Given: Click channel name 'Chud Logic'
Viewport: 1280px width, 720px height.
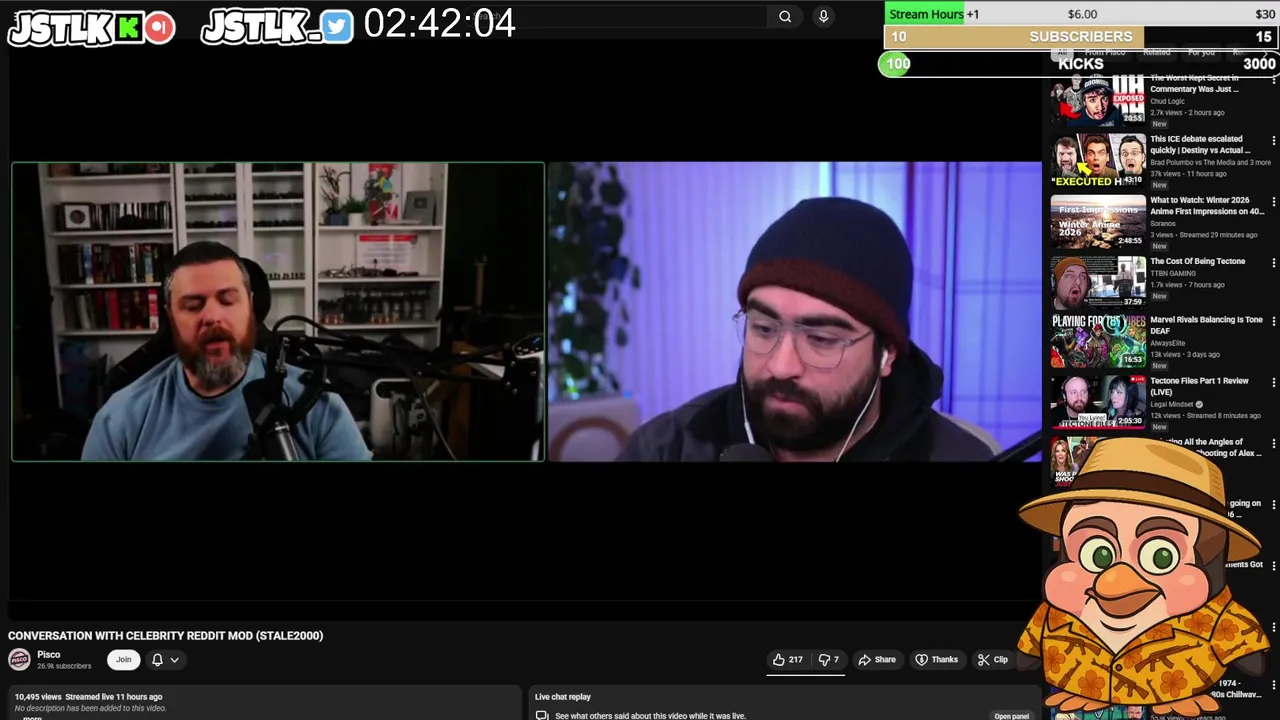Looking at the screenshot, I should click(x=1167, y=101).
